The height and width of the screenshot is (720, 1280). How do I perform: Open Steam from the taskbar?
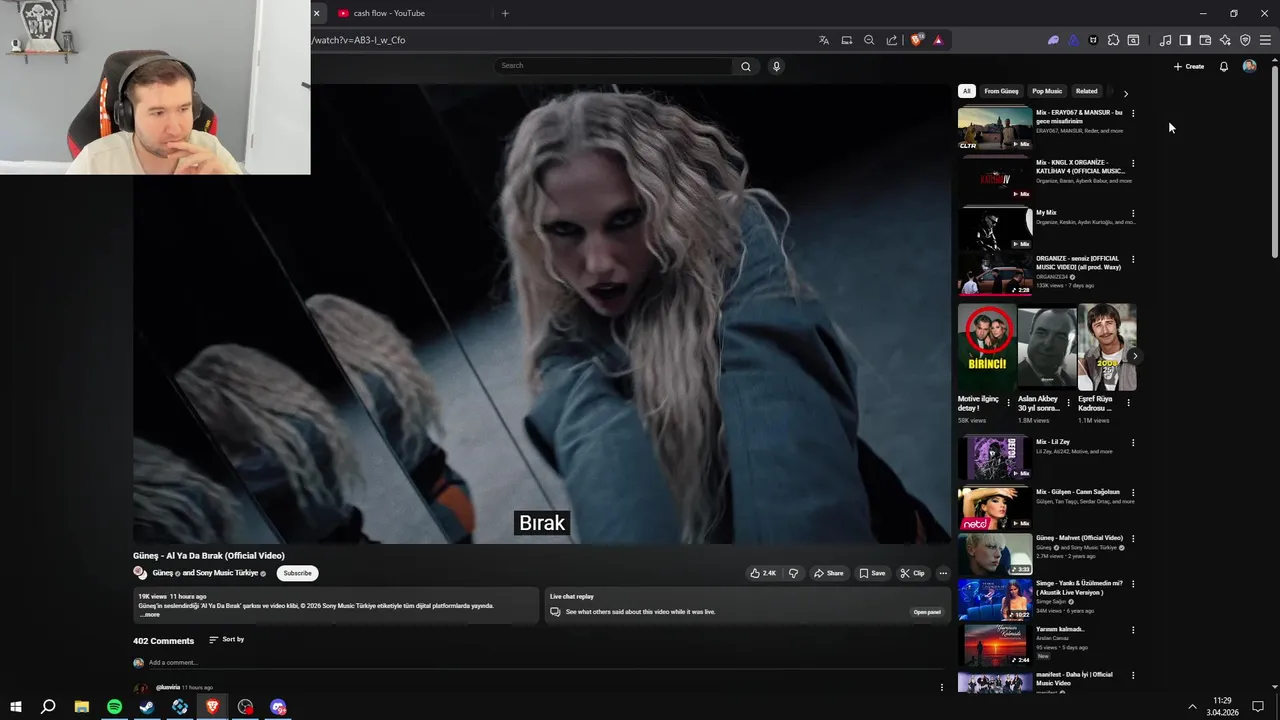147,707
